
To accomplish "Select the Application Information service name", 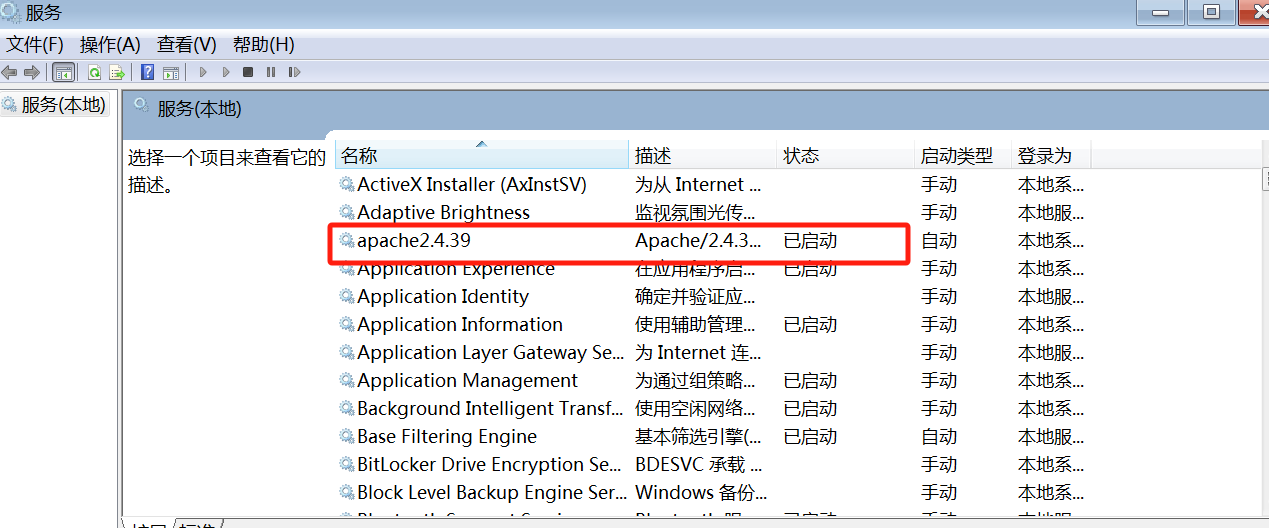I will coord(460,324).
